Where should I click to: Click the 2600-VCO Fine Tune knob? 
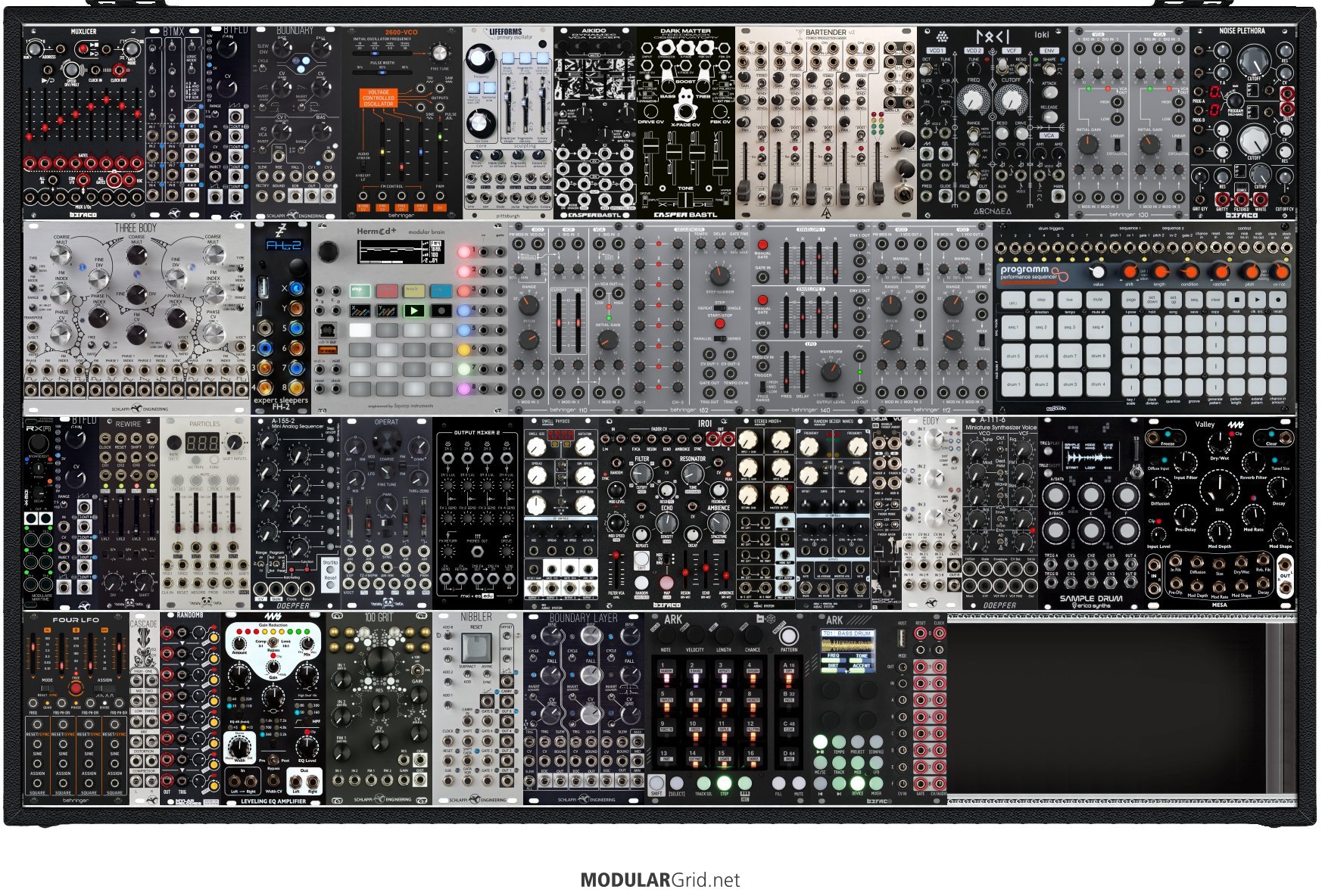(x=440, y=54)
